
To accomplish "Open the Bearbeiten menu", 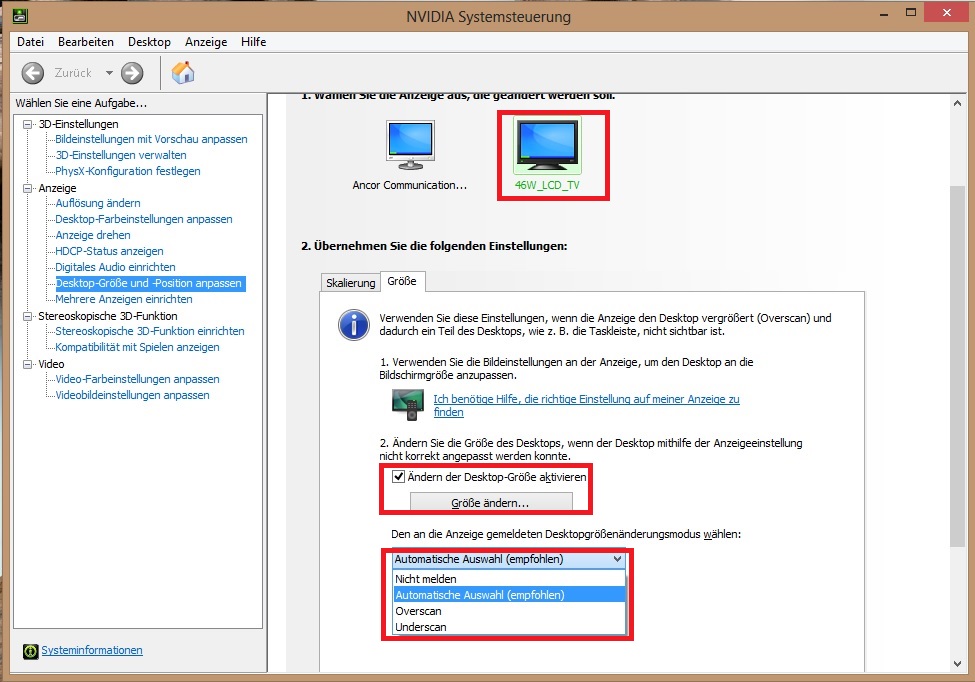I will tap(86, 42).
